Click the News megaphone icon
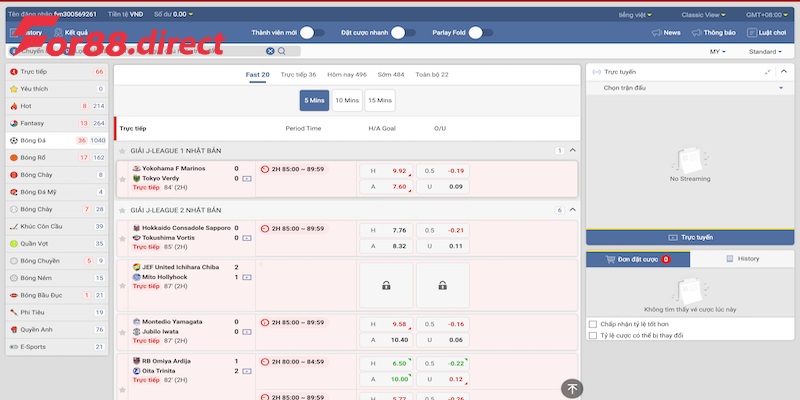The image size is (800, 400). (656, 33)
